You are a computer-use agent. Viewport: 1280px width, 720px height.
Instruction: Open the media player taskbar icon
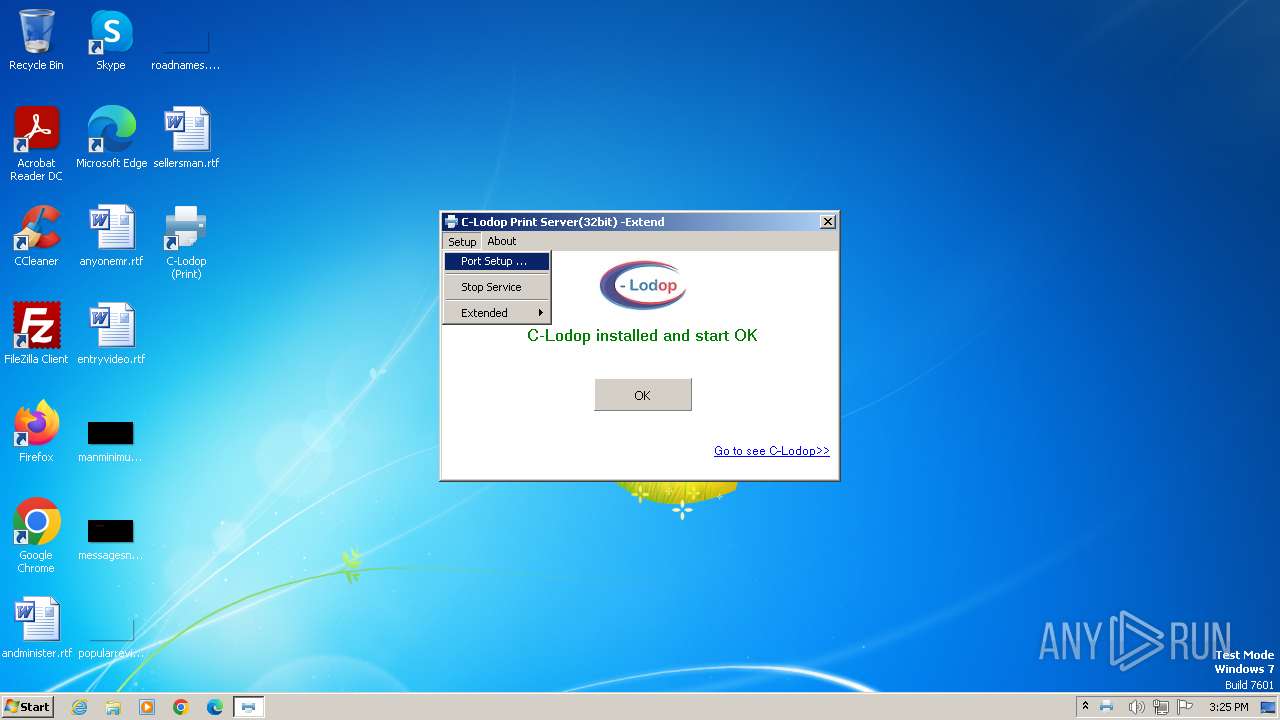(x=147, y=707)
